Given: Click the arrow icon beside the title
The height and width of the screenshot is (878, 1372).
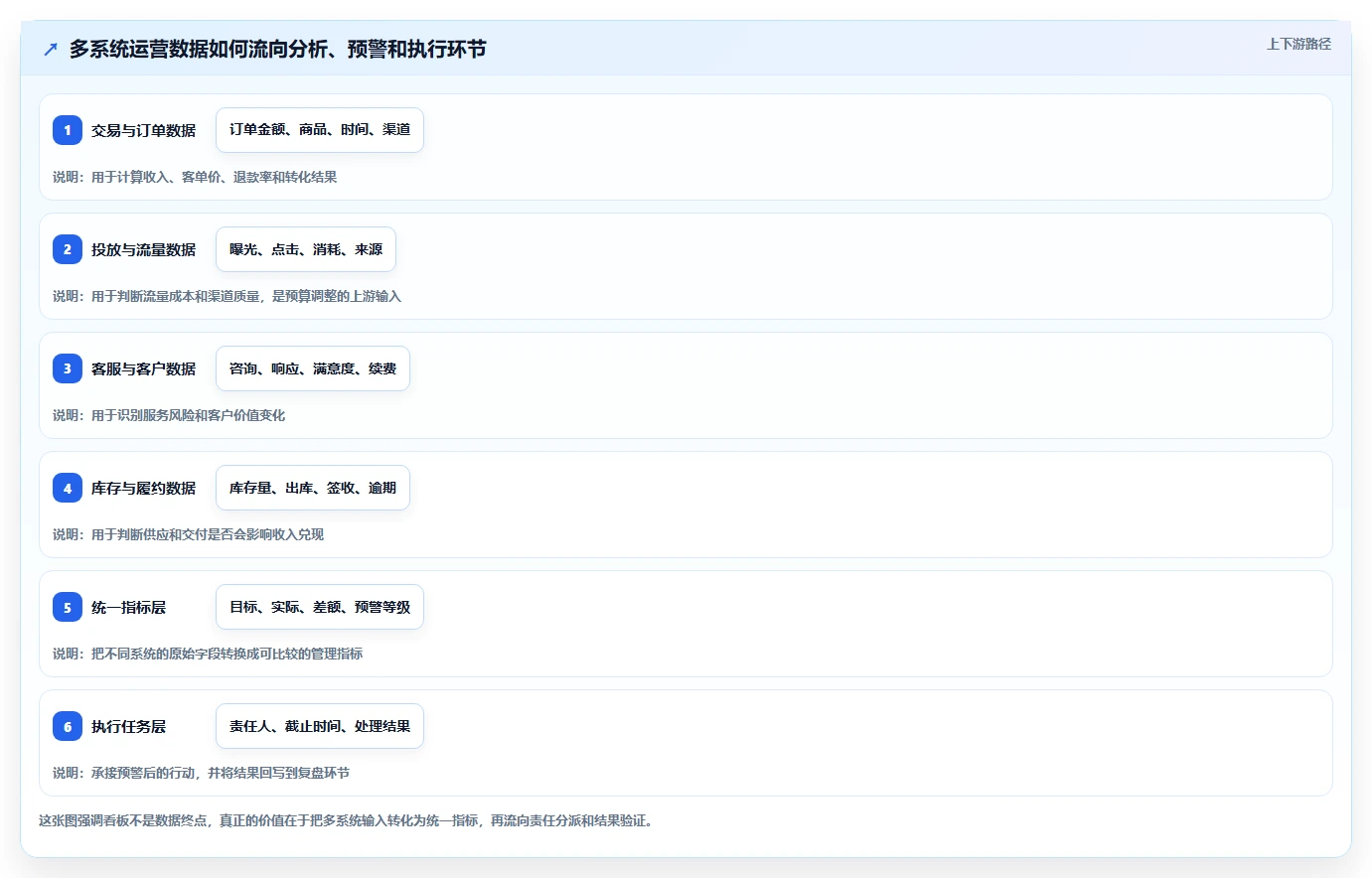Looking at the screenshot, I should click(x=51, y=50).
